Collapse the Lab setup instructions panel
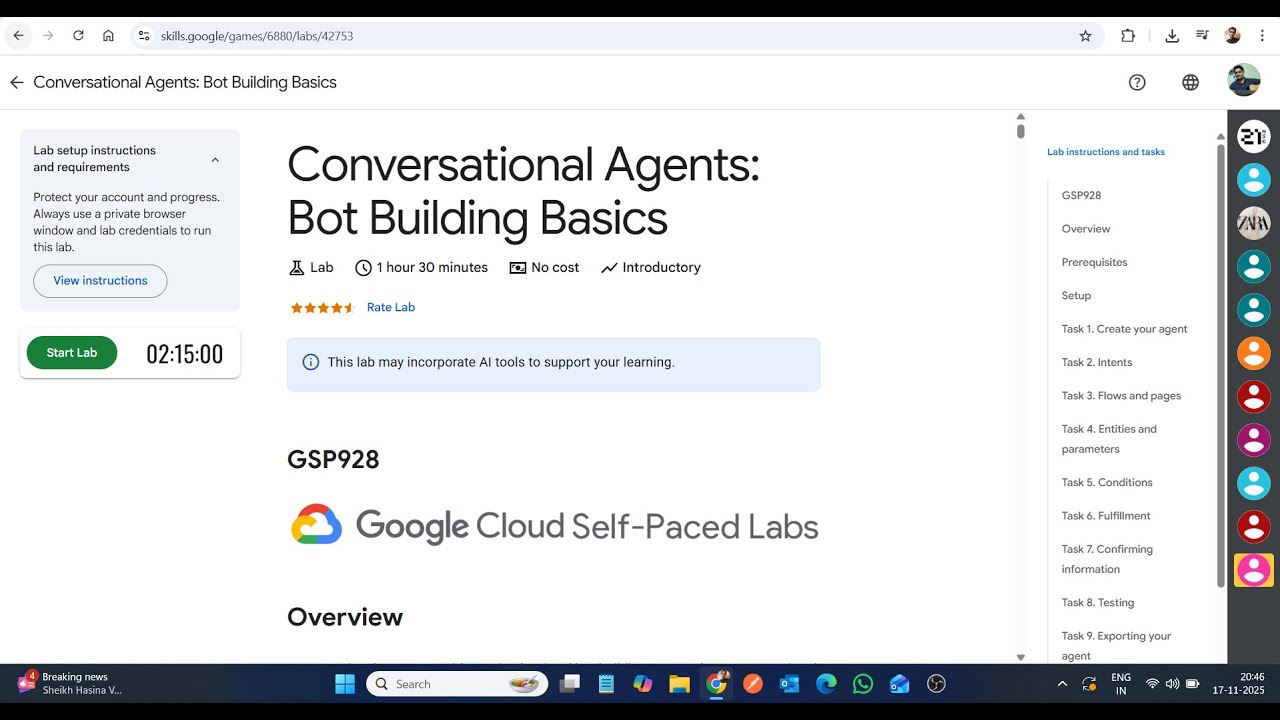Image resolution: width=1280 pixels, height=720 pixels. click(215, 160)
